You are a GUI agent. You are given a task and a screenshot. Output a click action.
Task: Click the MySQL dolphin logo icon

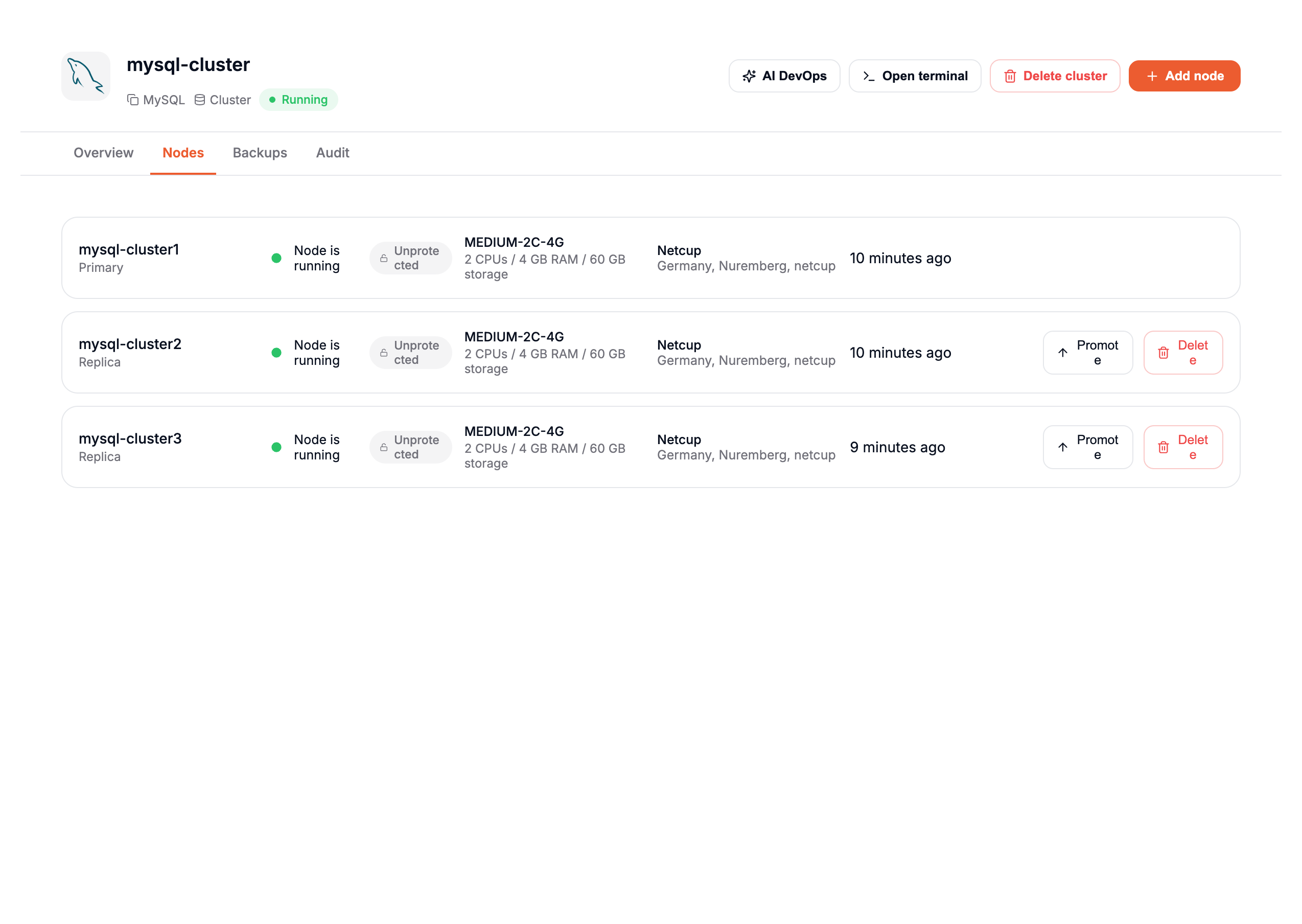point(85,76)
